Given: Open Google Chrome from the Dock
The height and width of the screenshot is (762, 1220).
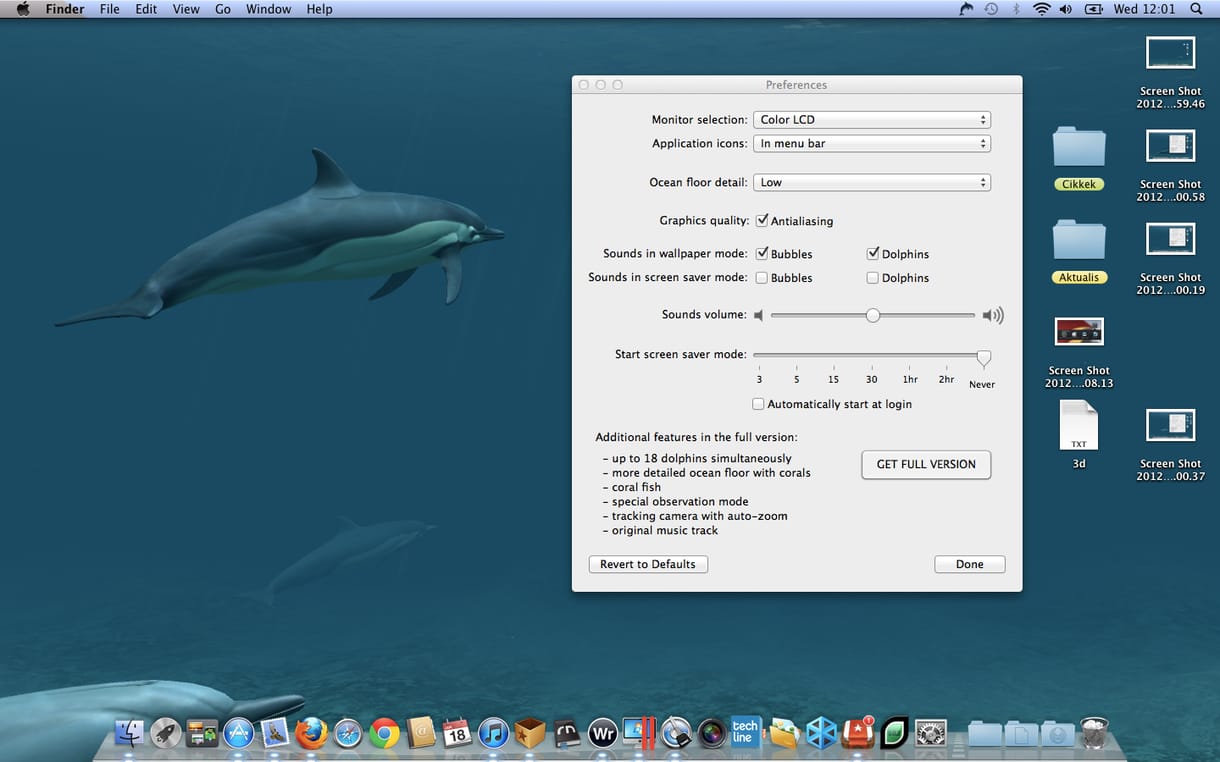Looking at the screenshot, I should click(384, 734).
